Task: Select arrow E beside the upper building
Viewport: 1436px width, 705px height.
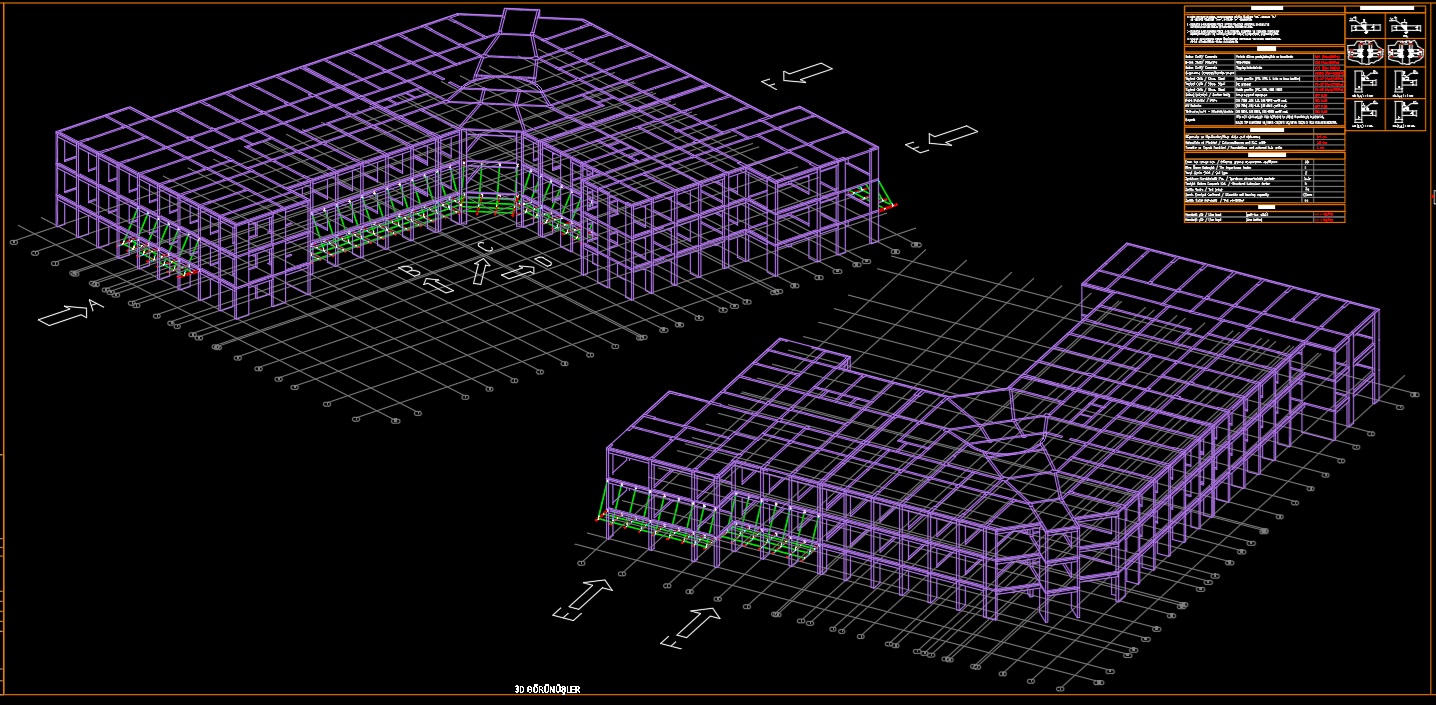Action: tap(950, 135)
